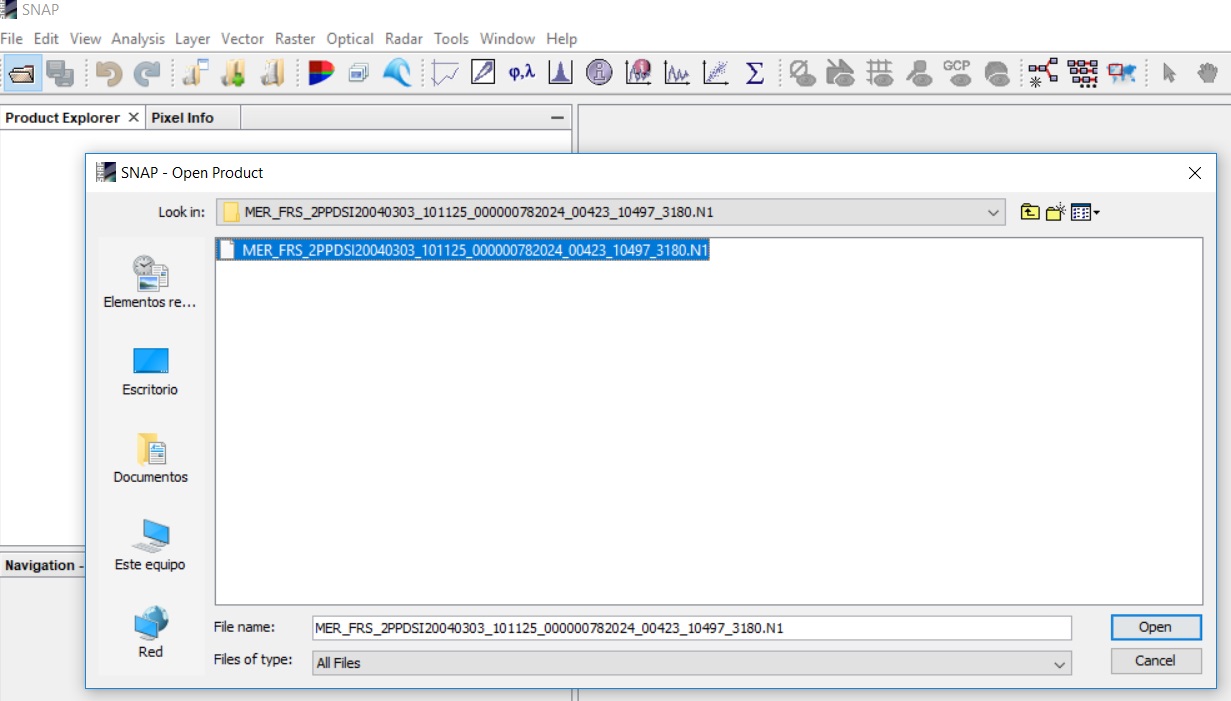
Task: Click the Redo arrow icon
Action: point(147,73)
